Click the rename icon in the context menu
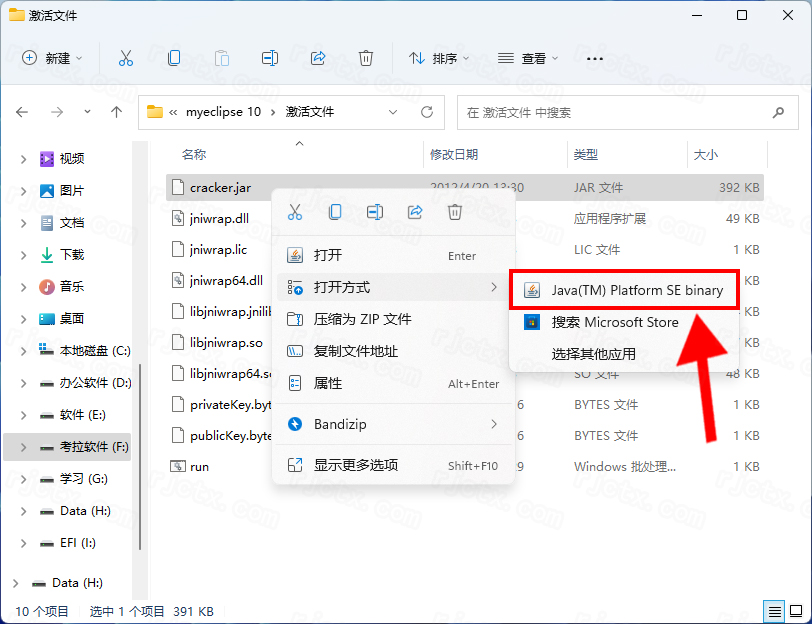This screenshot has height=624, width=812. [x=375, y=212]
